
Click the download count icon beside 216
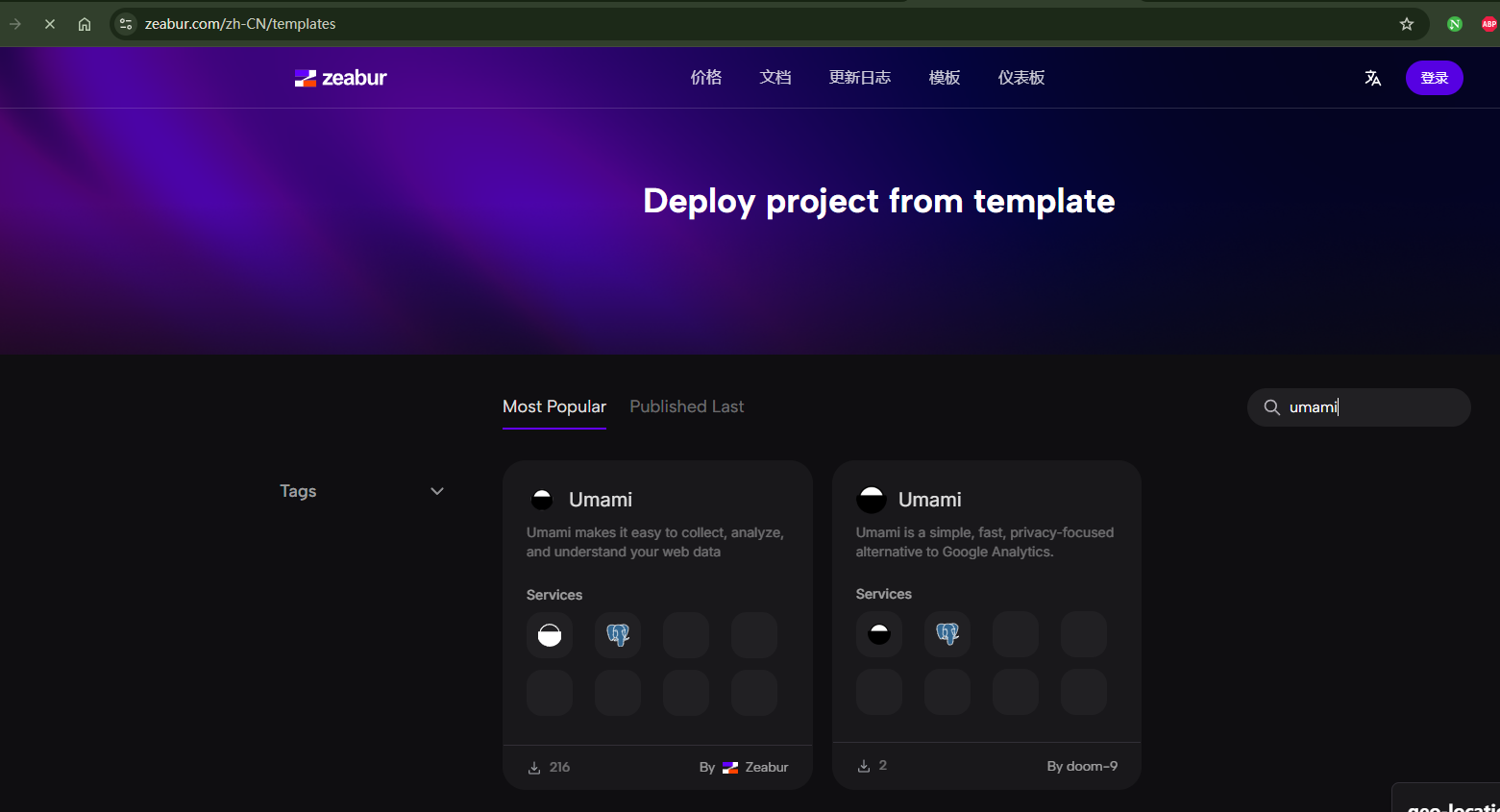coord(534,768)
